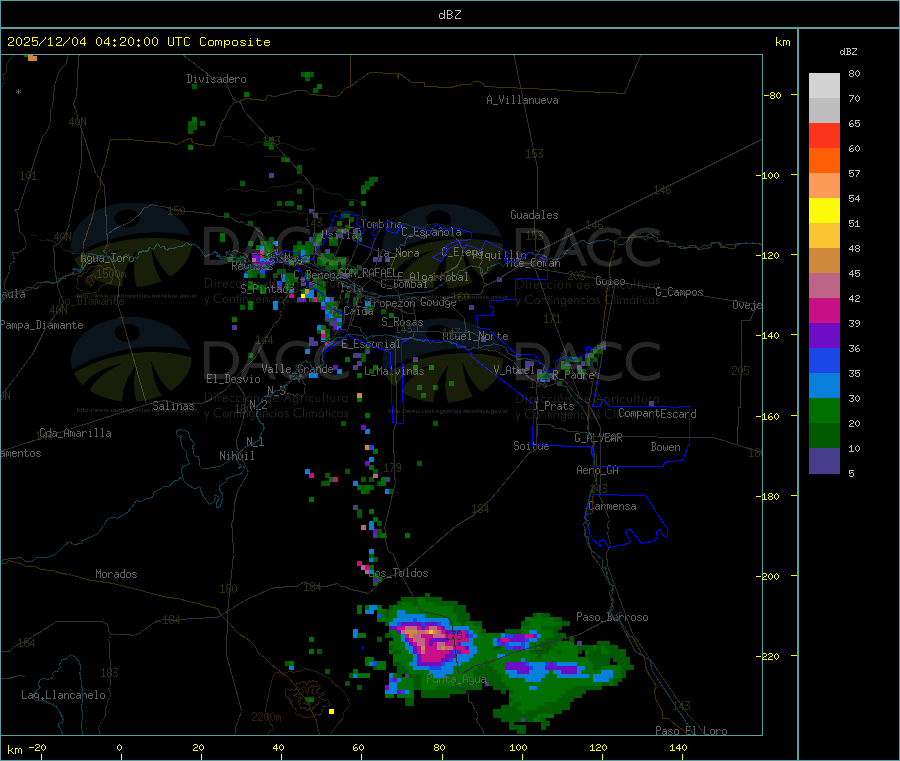Click the 'G_Campos' location label
This screenshot has width=900, height=761.
point(679,292)
